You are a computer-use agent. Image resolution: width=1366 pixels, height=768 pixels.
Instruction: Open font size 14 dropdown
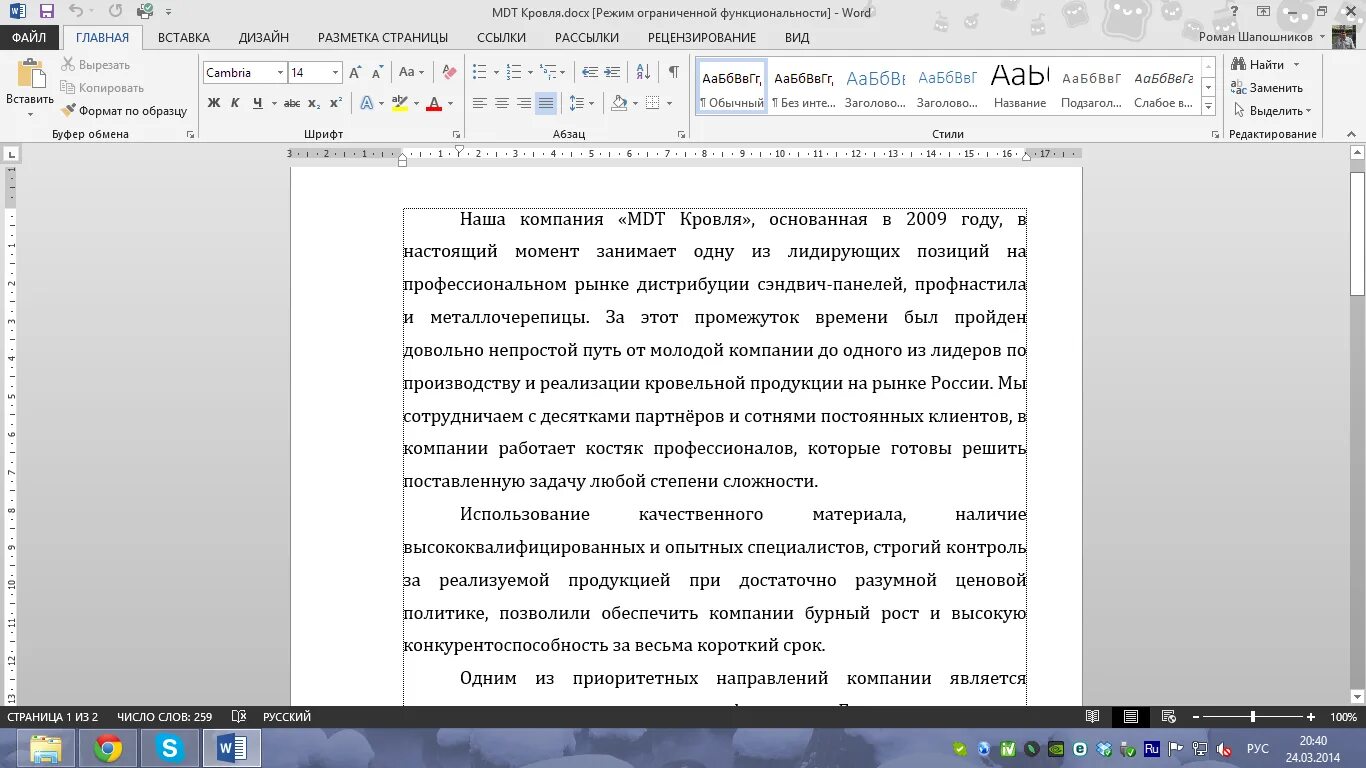pyautogui.click(x=335, y=73)
